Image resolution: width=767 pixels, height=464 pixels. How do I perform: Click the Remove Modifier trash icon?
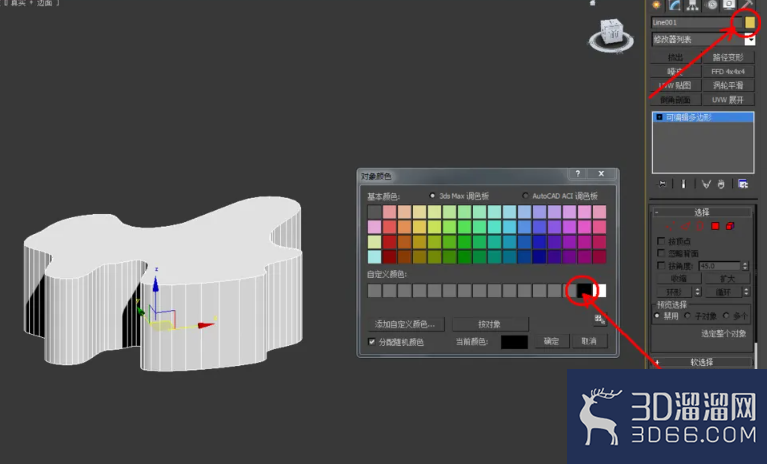tap(721, 184)
